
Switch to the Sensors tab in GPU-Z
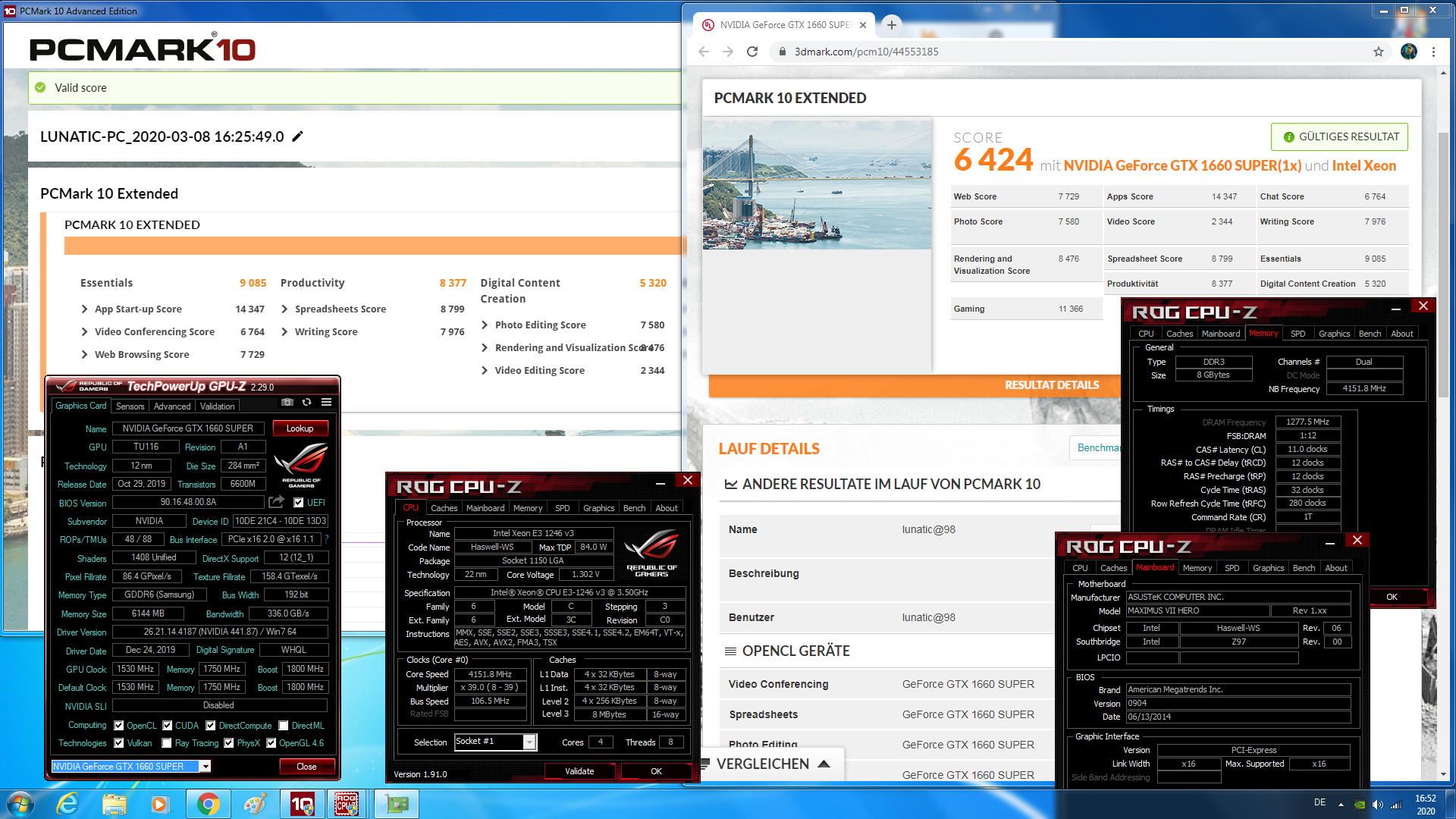coord(130,406)
